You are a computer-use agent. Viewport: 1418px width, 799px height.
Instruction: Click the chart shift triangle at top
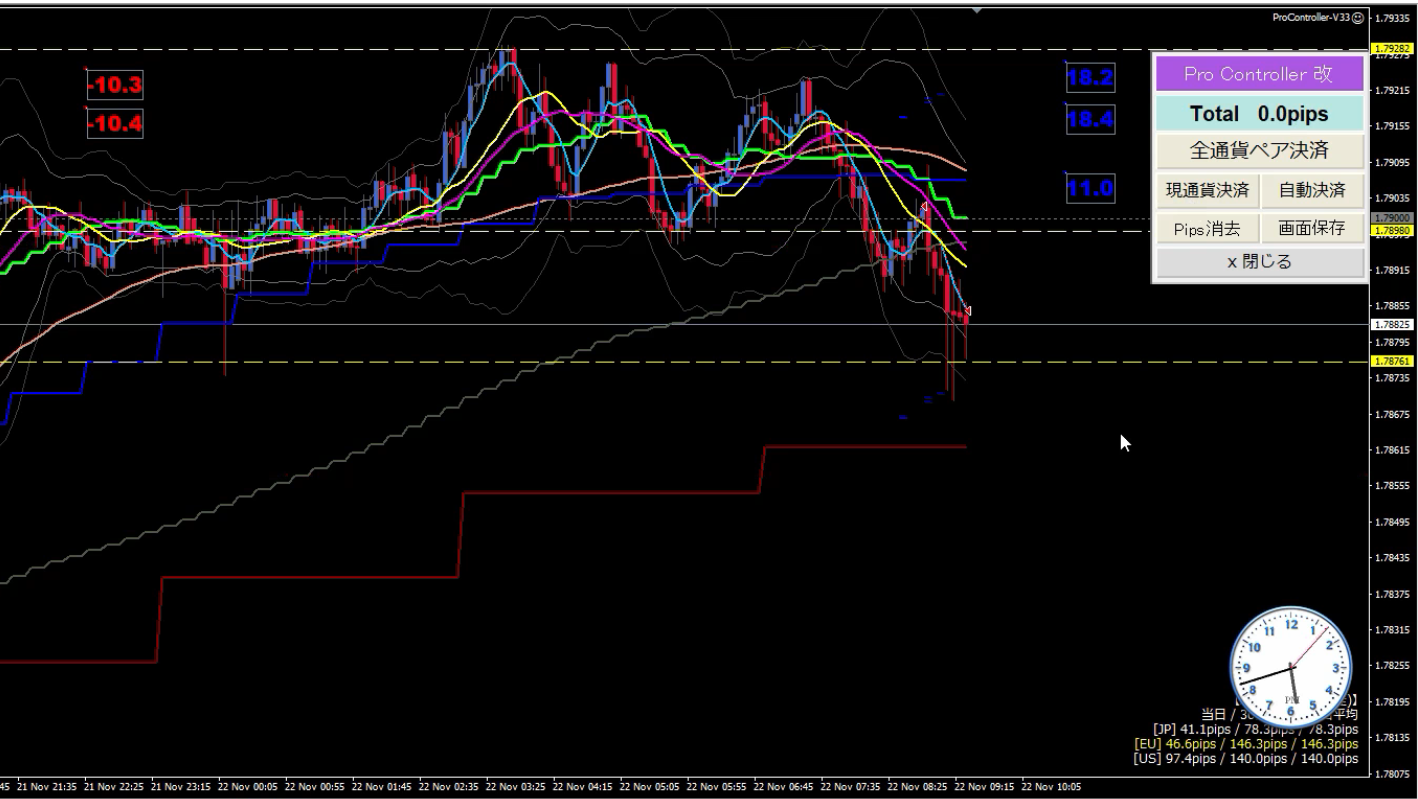pyautogui.click(x=977, y=11)
